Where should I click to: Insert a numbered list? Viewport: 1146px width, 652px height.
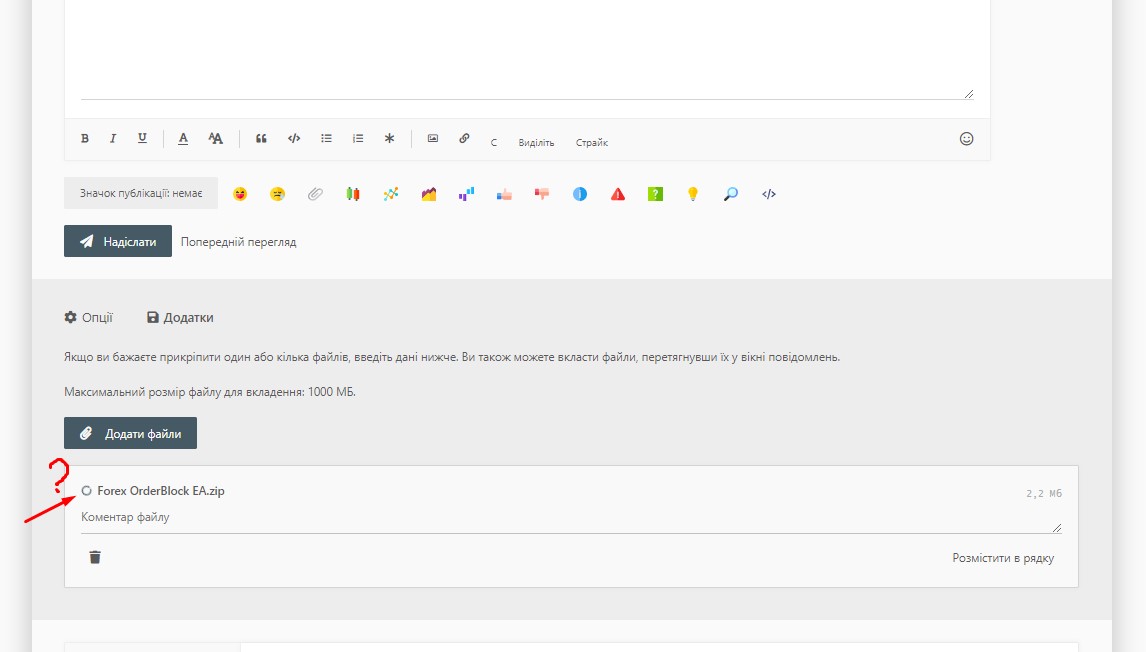(x=357, y=138)
